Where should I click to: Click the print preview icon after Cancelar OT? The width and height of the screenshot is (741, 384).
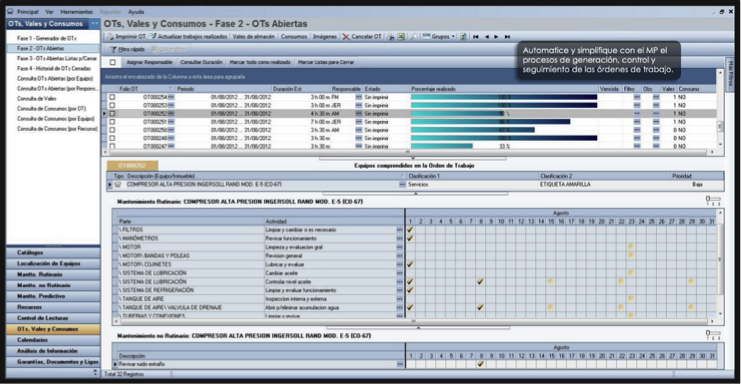point(390,36)
